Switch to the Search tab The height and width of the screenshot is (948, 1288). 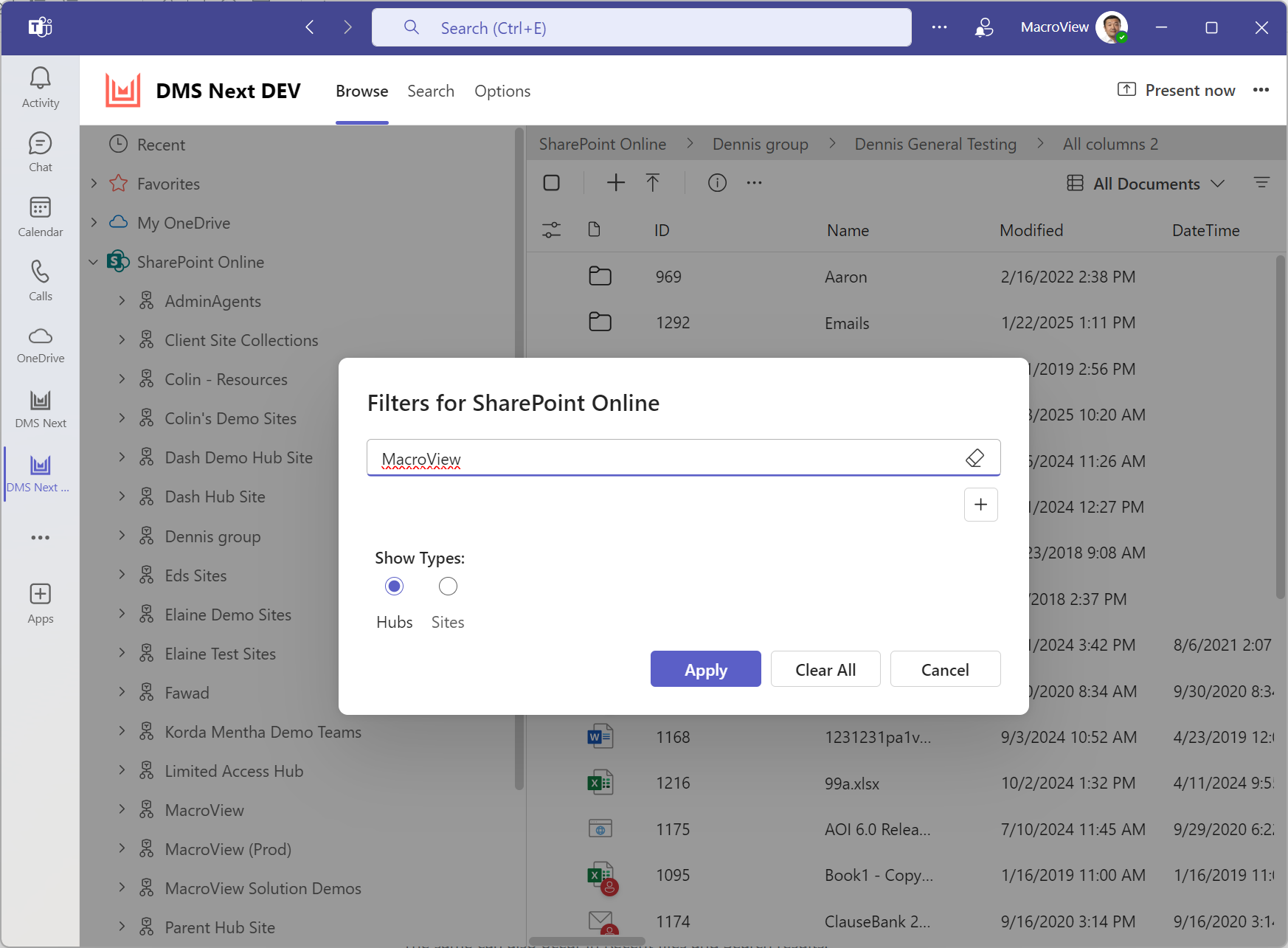[431, 91]
